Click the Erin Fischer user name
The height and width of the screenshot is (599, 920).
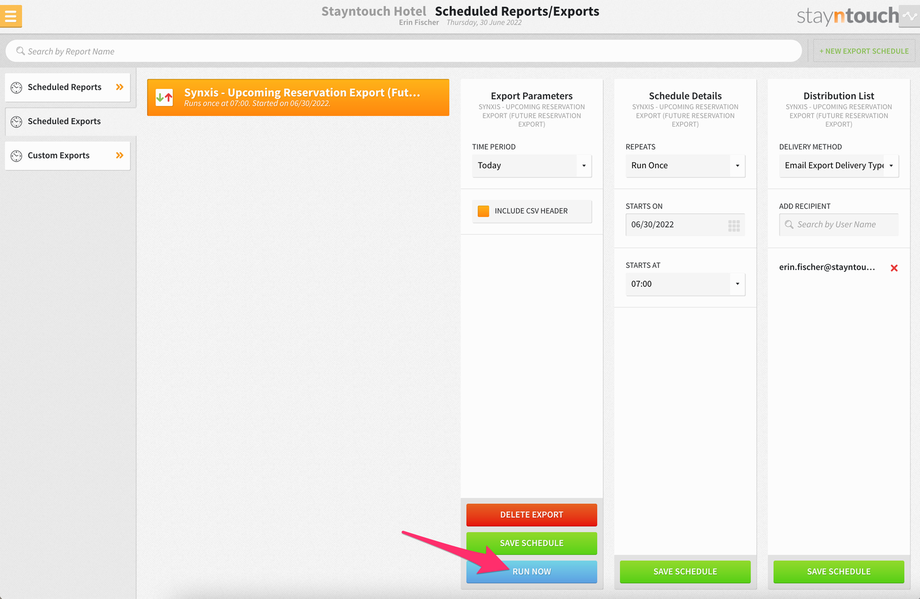419,22
